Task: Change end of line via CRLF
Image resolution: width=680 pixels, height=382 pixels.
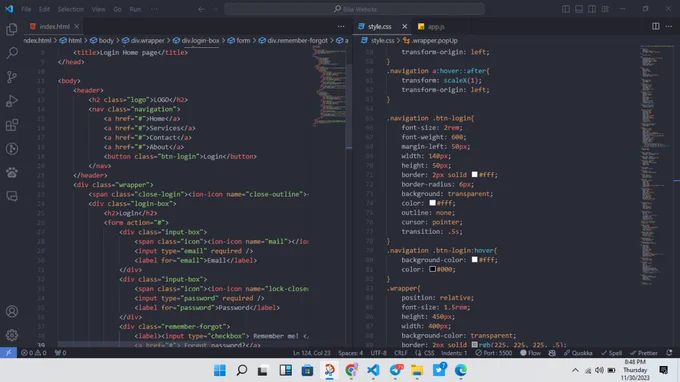Action: click(x=400, y=353)
